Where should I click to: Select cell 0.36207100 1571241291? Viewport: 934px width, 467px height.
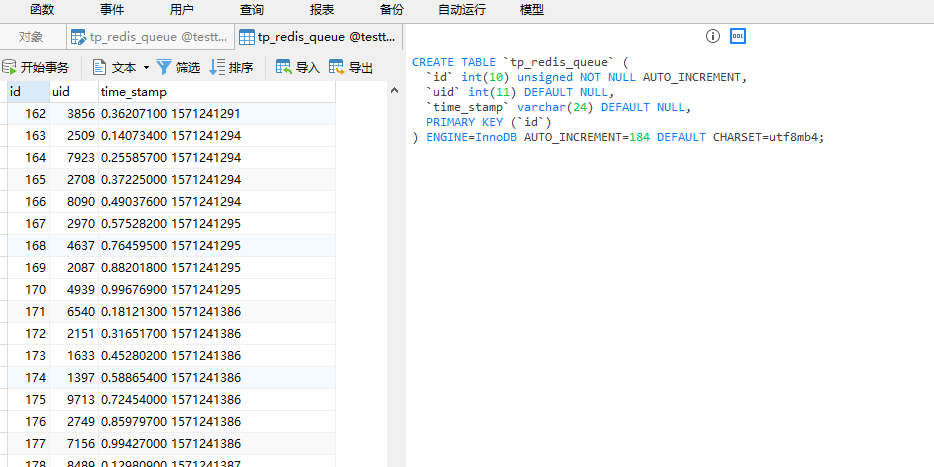pos(217,113)
